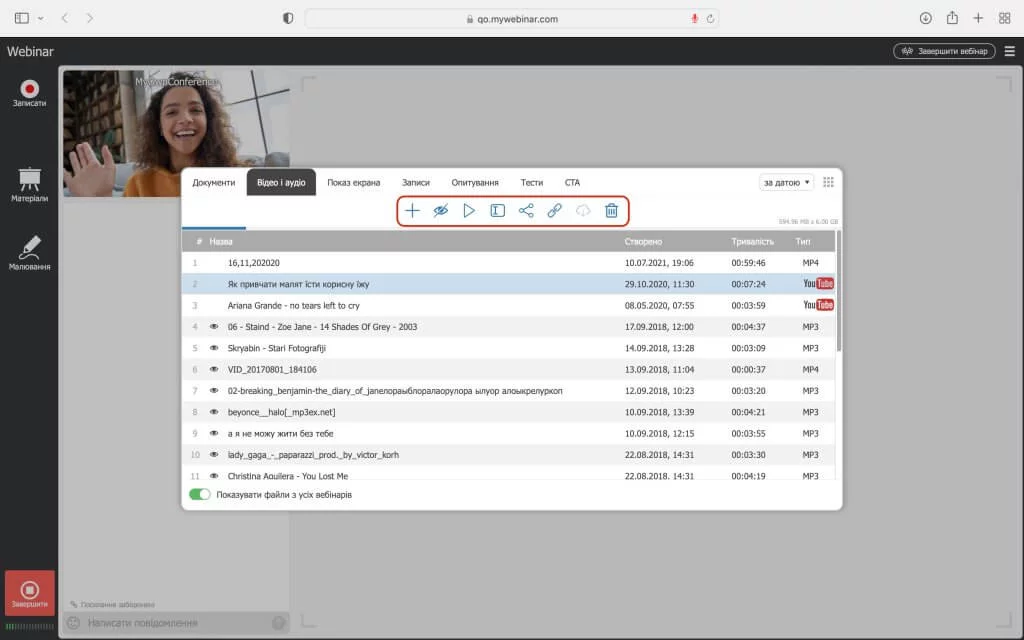Open the Малювання drawing tool
This screenshot has width=1024, height=640.
click(x=30, y=253)
